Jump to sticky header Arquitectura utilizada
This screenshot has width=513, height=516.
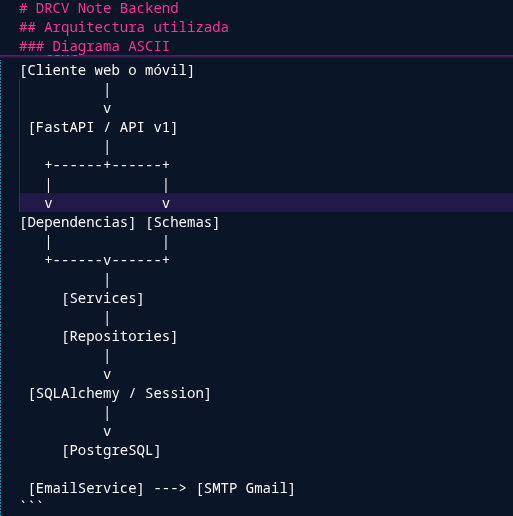pyautogui.click(x=124, y=27)
